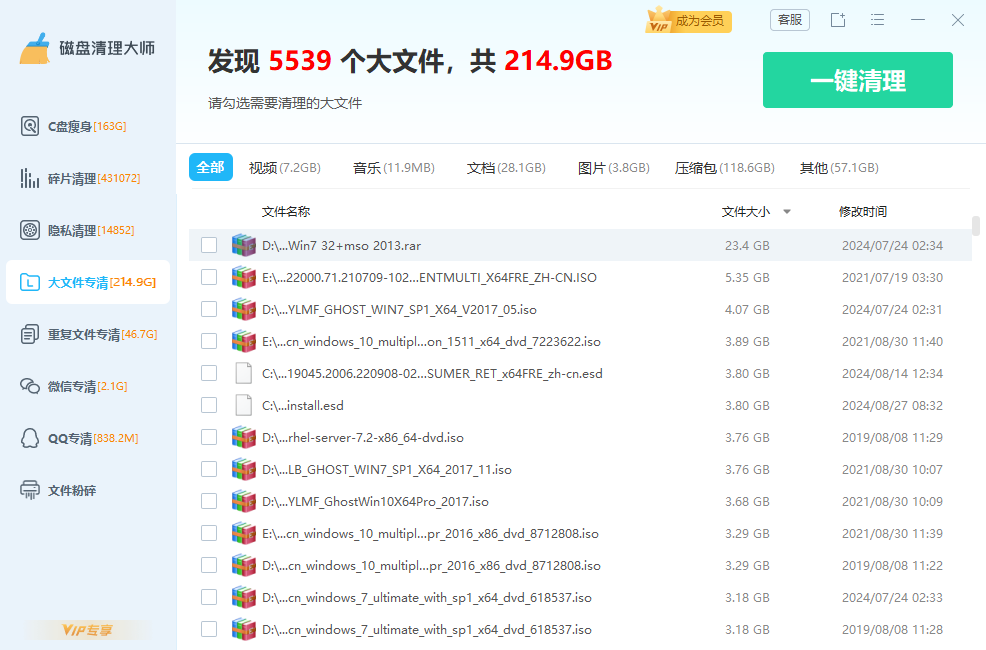
Task: Click the share icon near the top right
Action: (837, 19)
